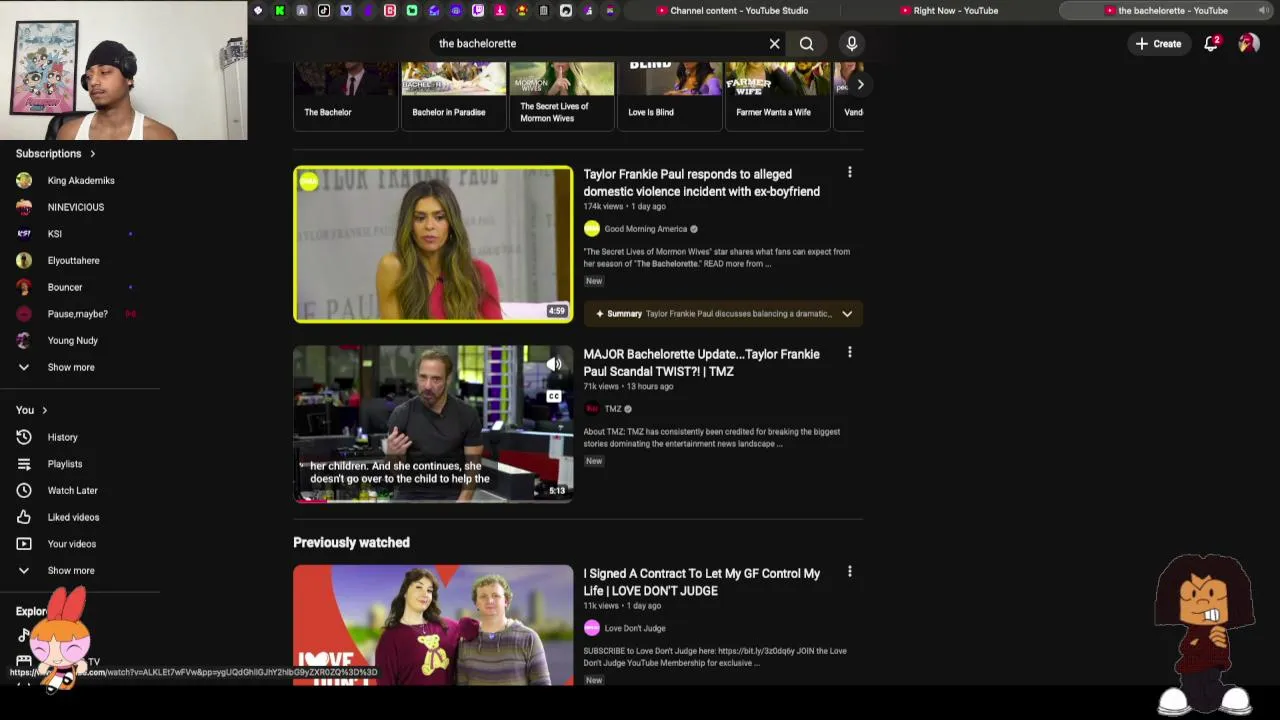Select Bachelor in Paradise chip
The width and height of the screenshot is (1280, 720).
[x=453, y=95]
